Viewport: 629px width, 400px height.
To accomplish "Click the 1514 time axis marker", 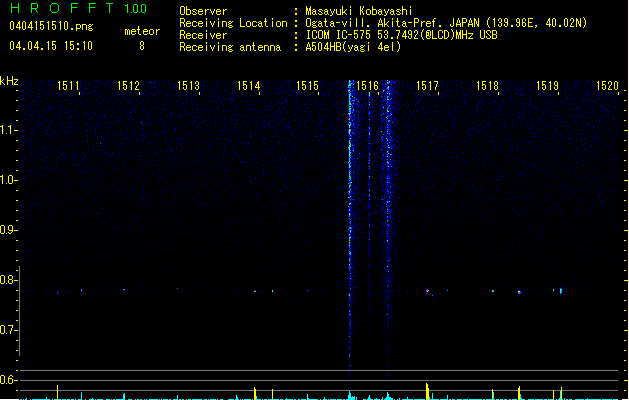I will [248, 86].
